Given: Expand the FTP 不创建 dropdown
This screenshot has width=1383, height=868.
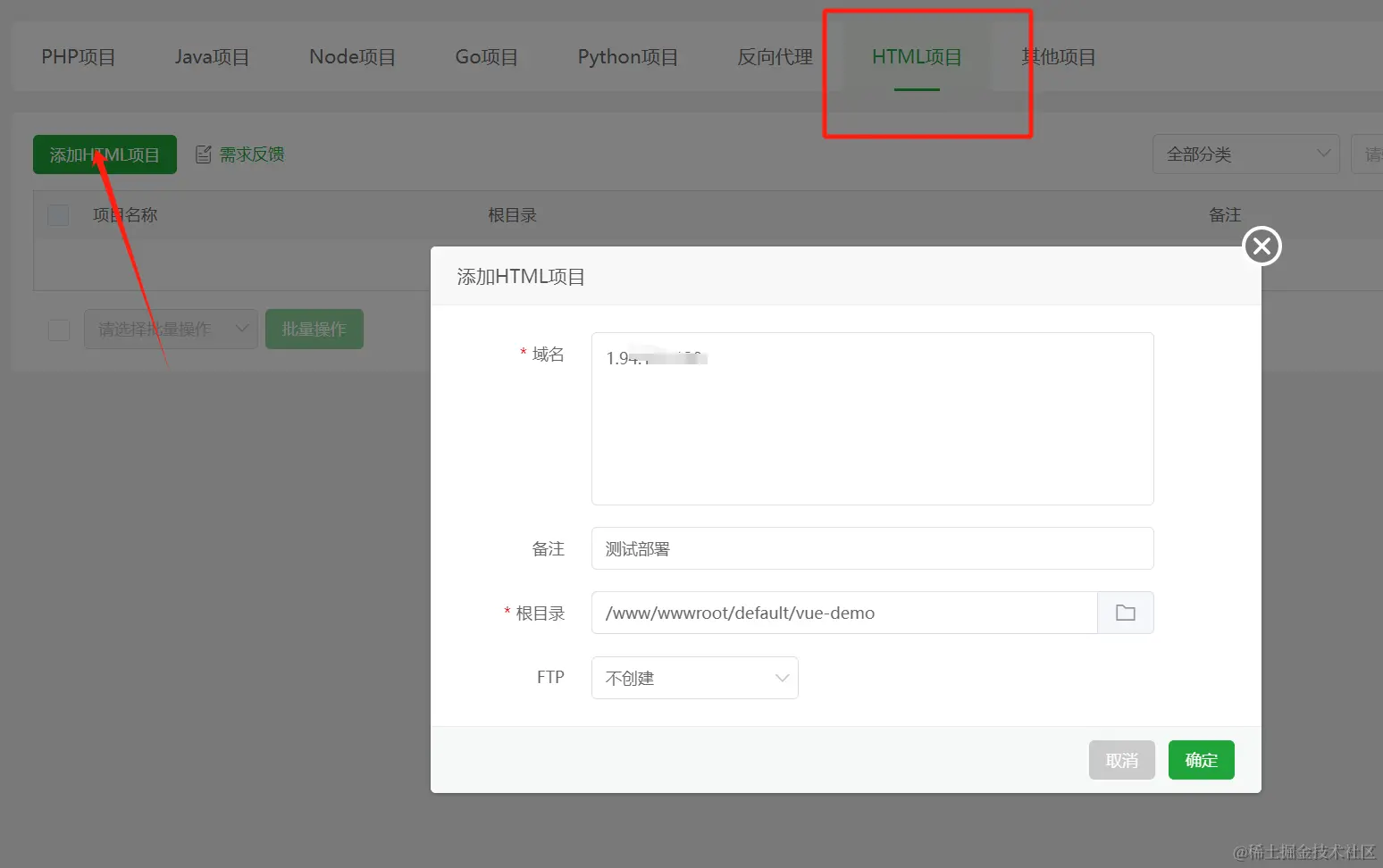Looking at the screenshot, I should point(695,678).
